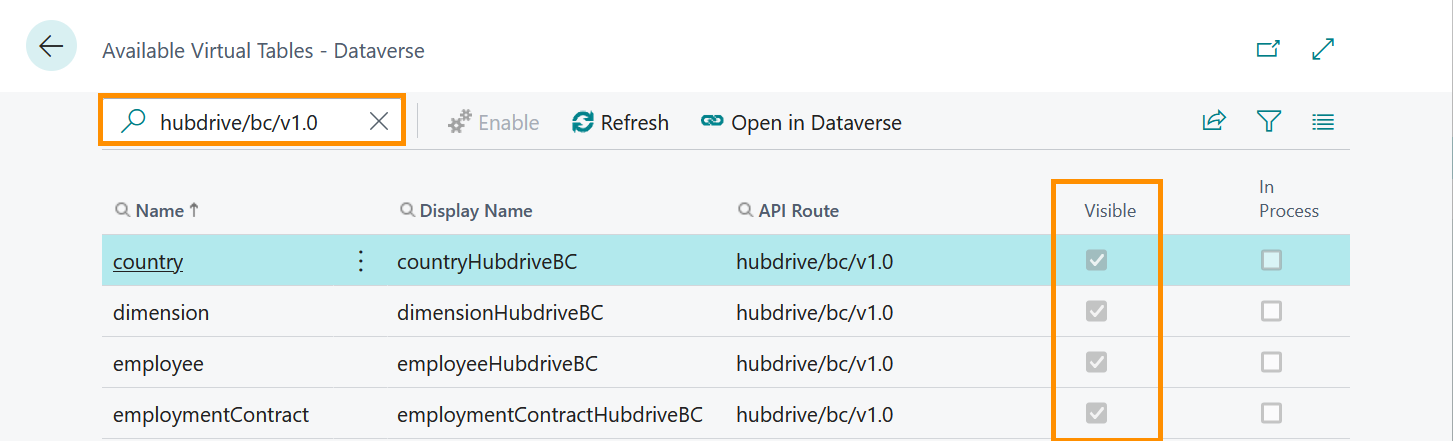Open the country row options menu

coord(361,262)
